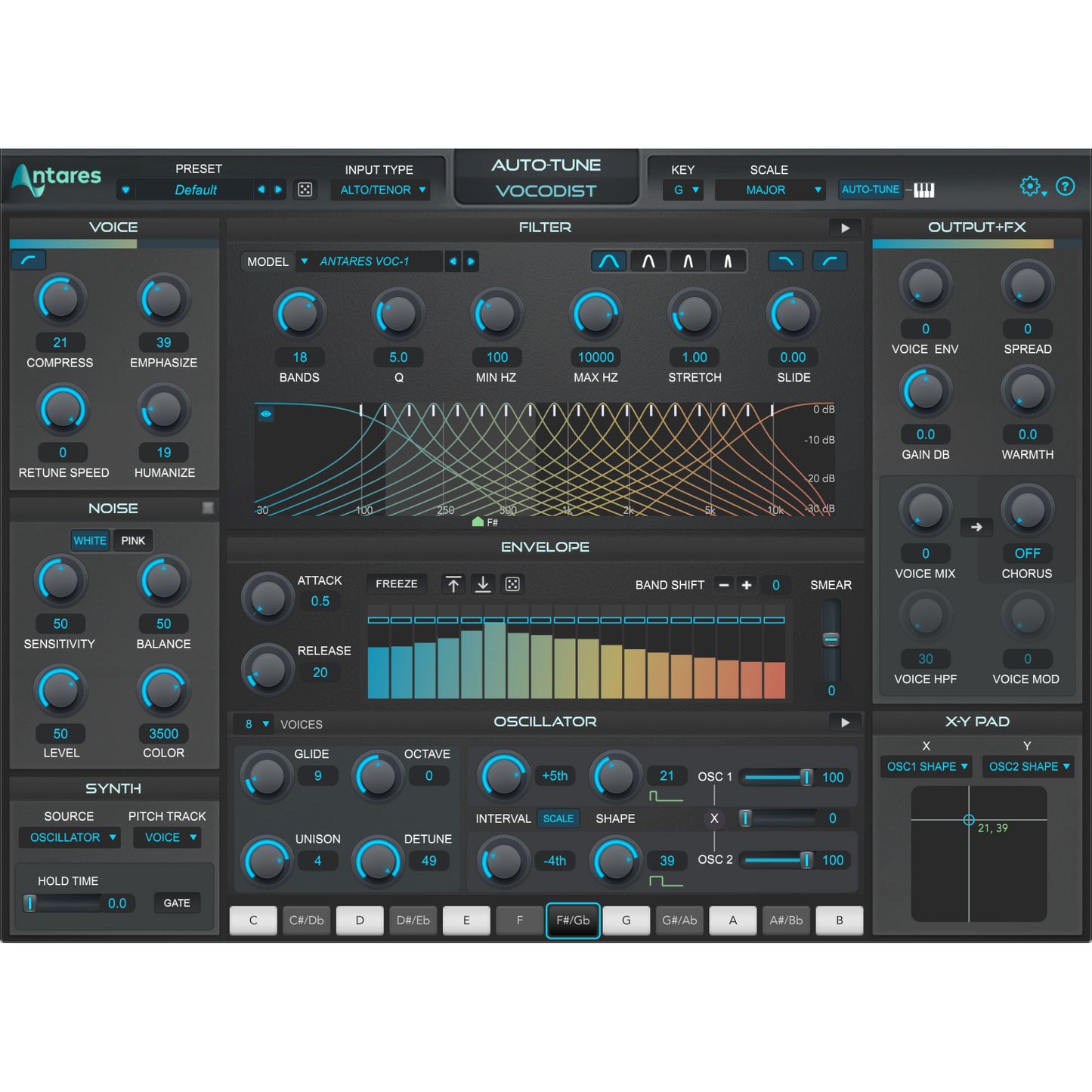Click the download arrow icon in Envelope
1092x1092 pixels.
[x=483, y=584]
